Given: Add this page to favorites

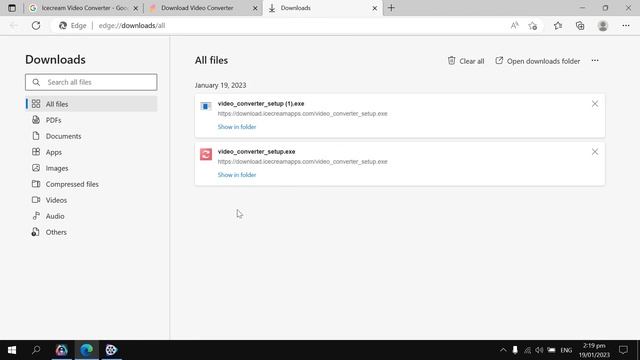Looking at the screenshot, I should 533,26.
